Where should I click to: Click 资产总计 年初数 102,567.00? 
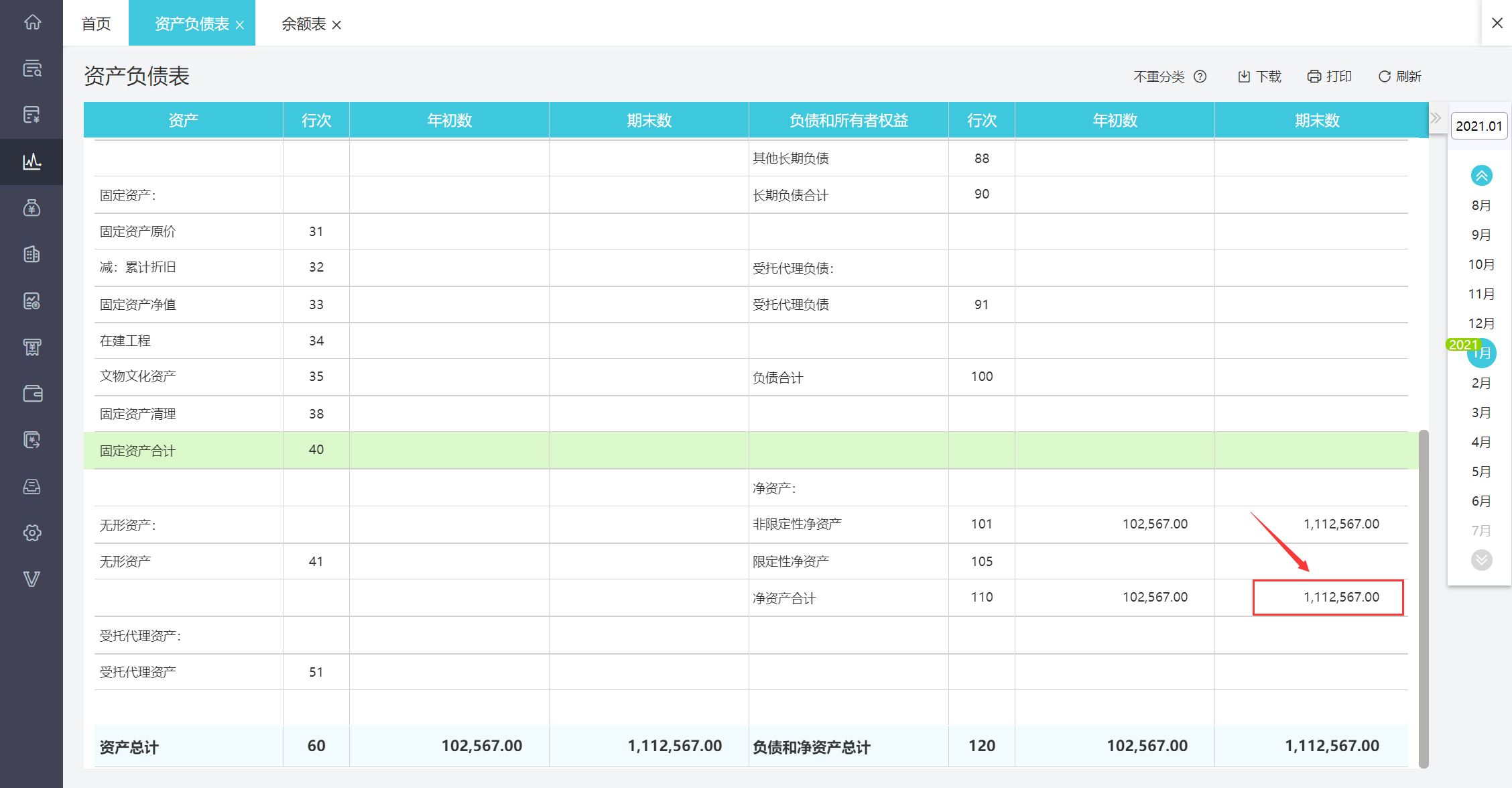[481, 746]
